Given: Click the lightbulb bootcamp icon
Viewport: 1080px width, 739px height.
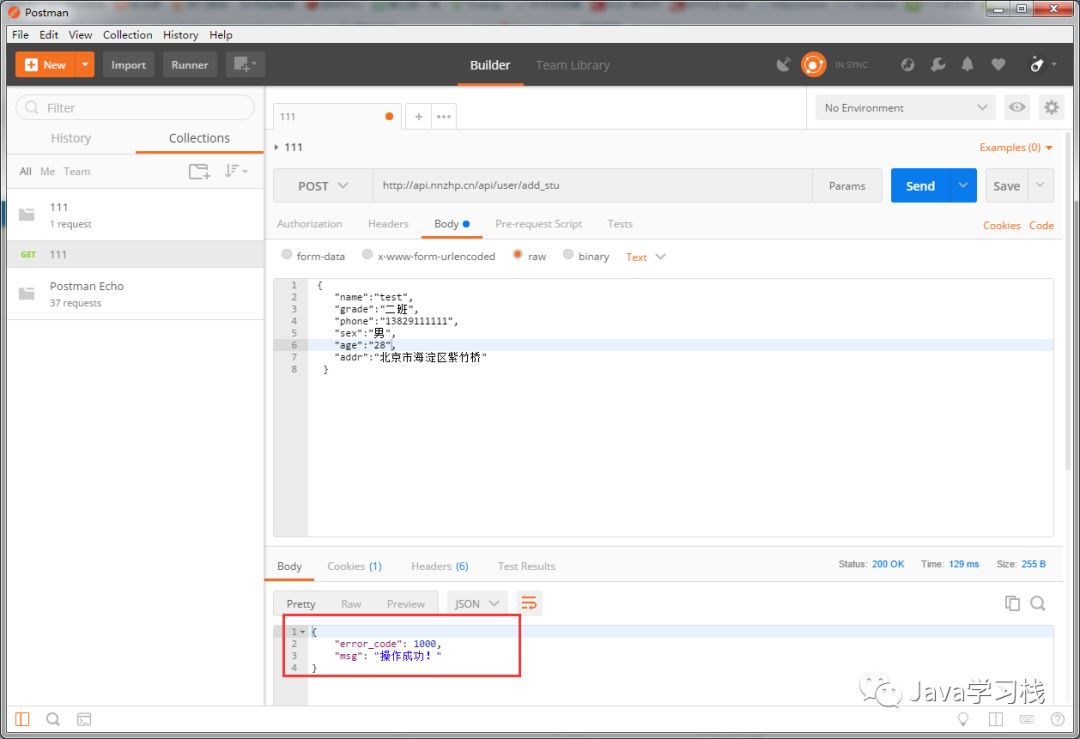Looking at the screenshot, I should click(963, 719).
